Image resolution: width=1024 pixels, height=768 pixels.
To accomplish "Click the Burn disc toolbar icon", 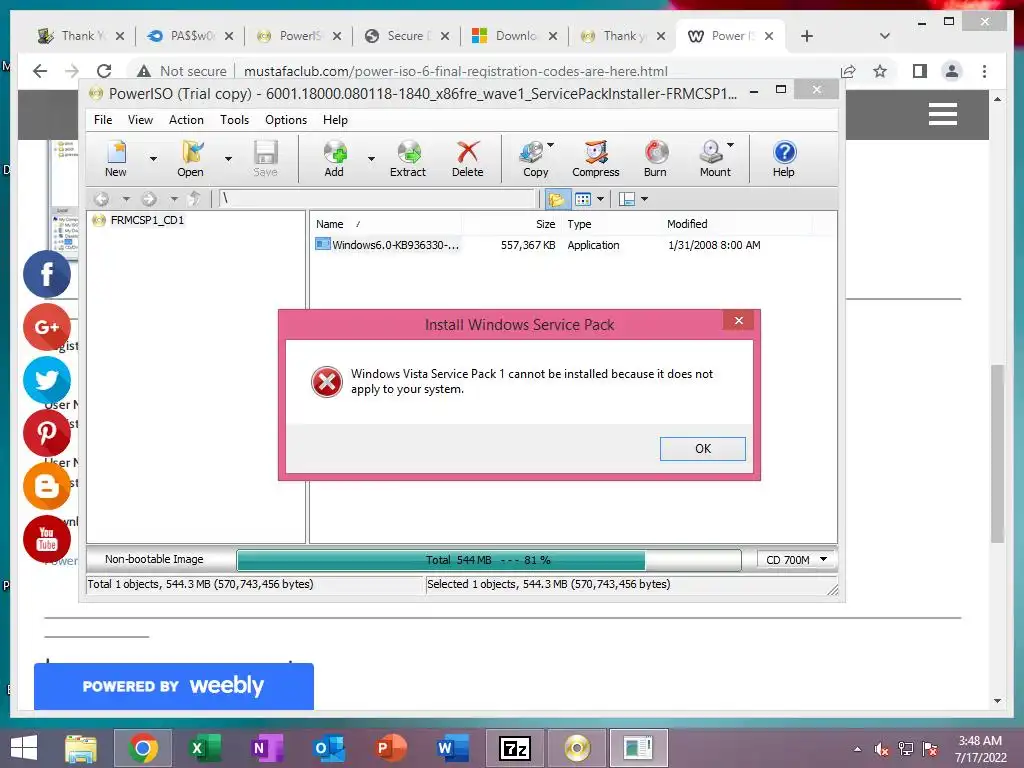I will [656, 159].
